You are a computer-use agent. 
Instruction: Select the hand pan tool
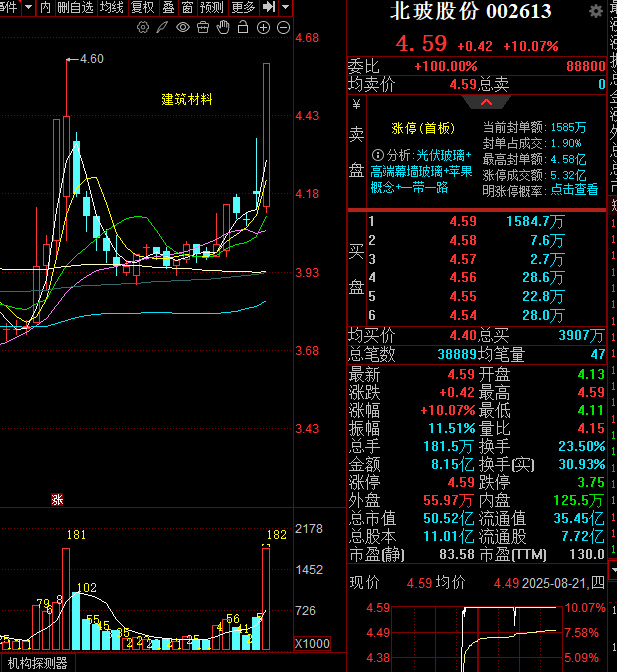click(x=223, y=27)
